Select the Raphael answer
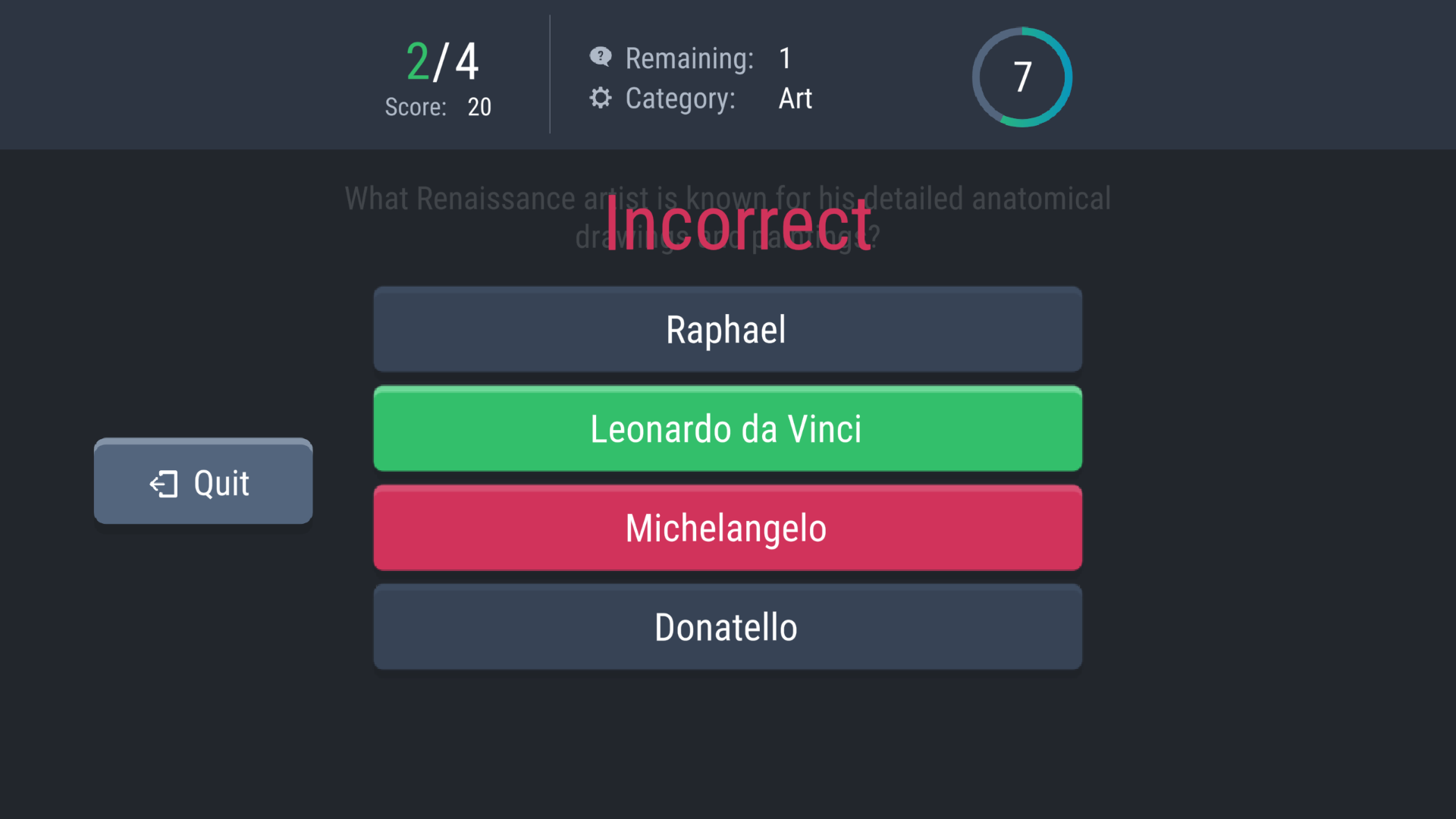Viewport: 1456px width, 819px height. (x=727, y=330)
